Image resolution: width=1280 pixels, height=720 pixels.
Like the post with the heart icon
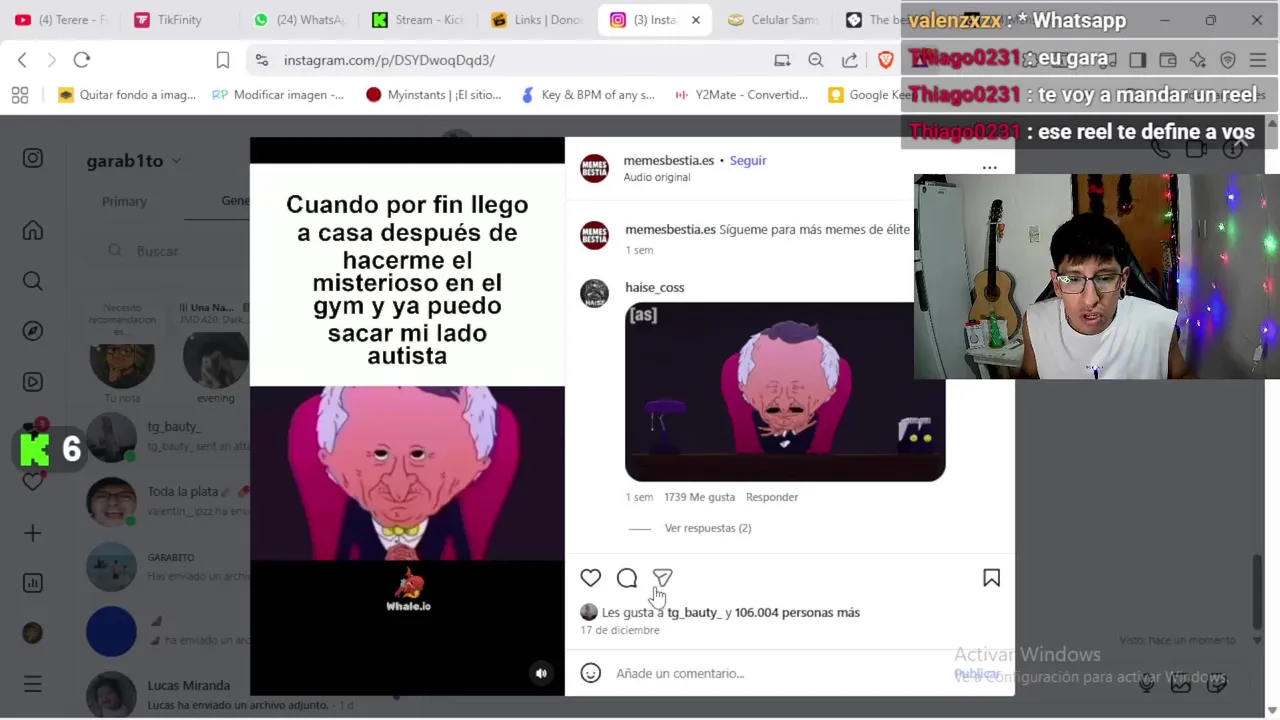pos(591,578)
